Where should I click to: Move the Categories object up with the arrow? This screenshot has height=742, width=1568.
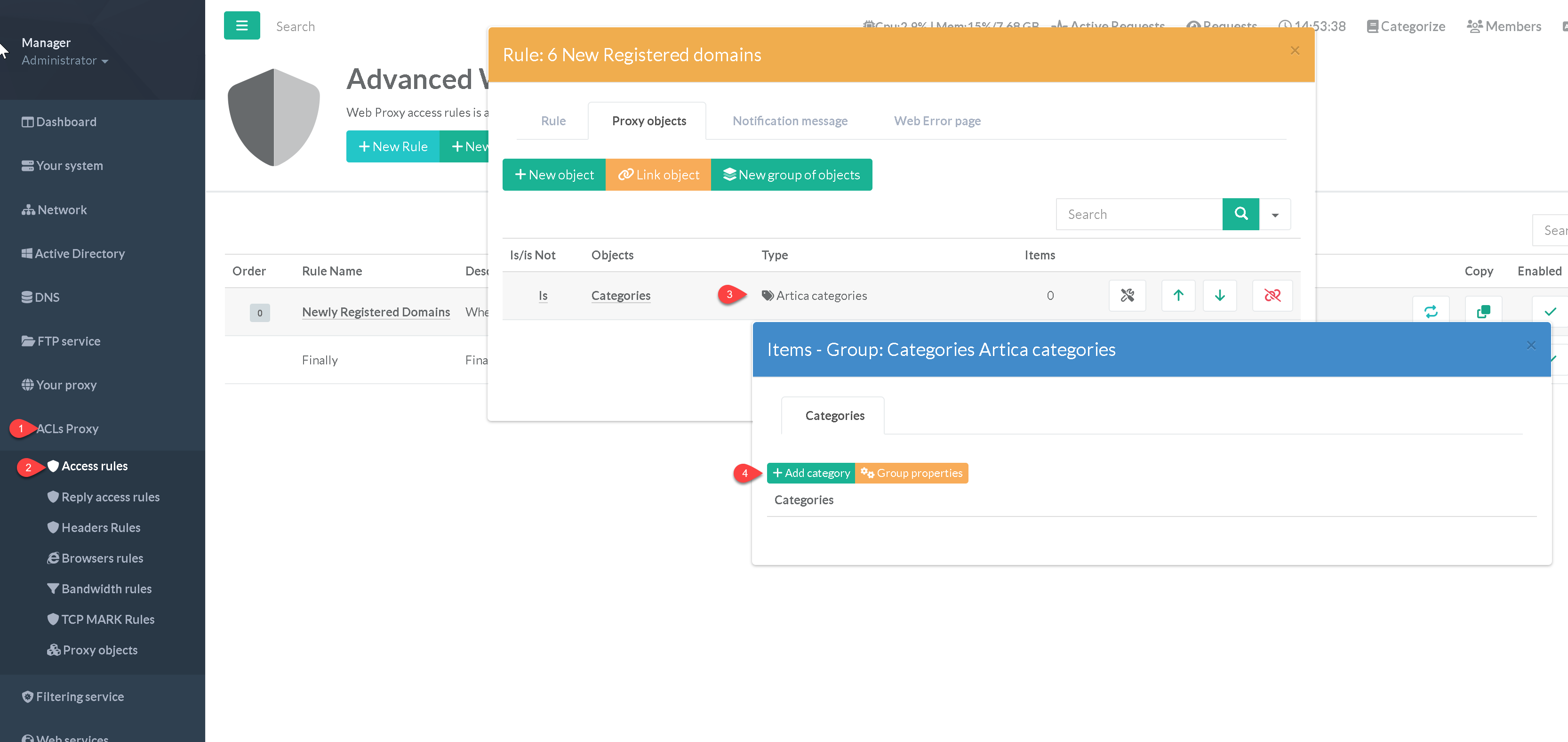[x=1178, y=296]
